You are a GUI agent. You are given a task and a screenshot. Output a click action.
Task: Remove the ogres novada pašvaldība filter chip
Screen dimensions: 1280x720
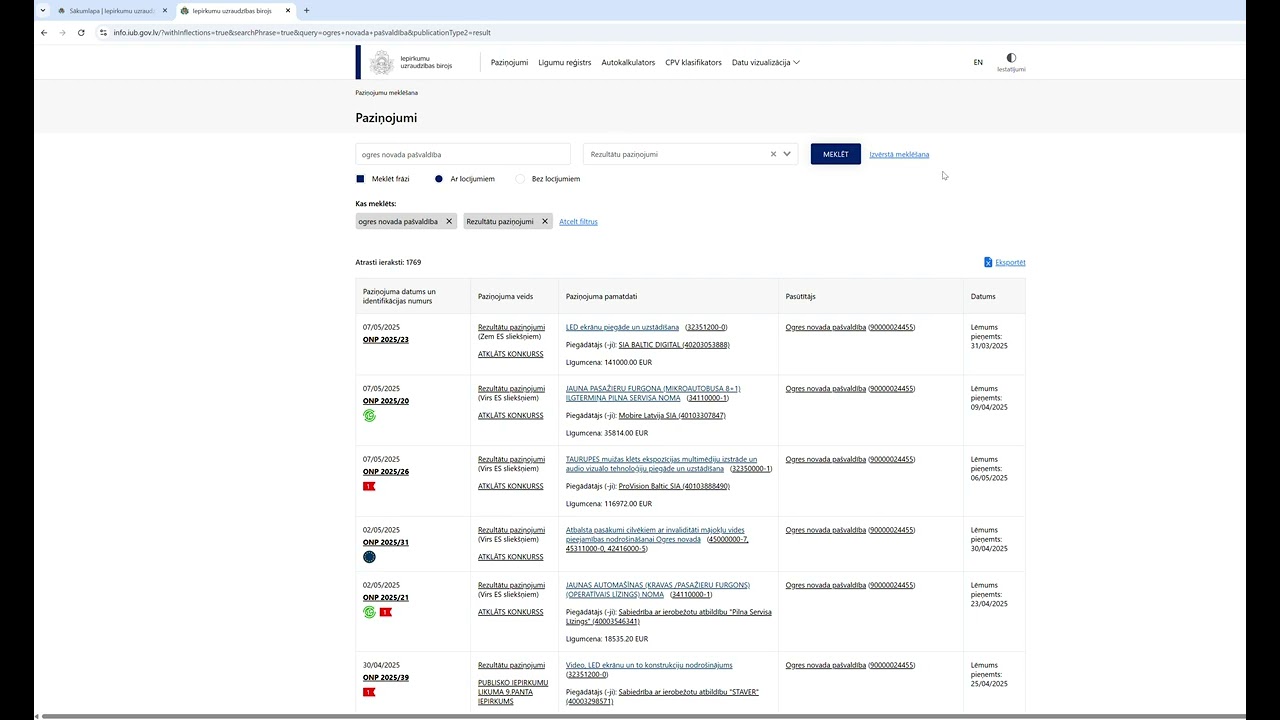pos(449,221)
